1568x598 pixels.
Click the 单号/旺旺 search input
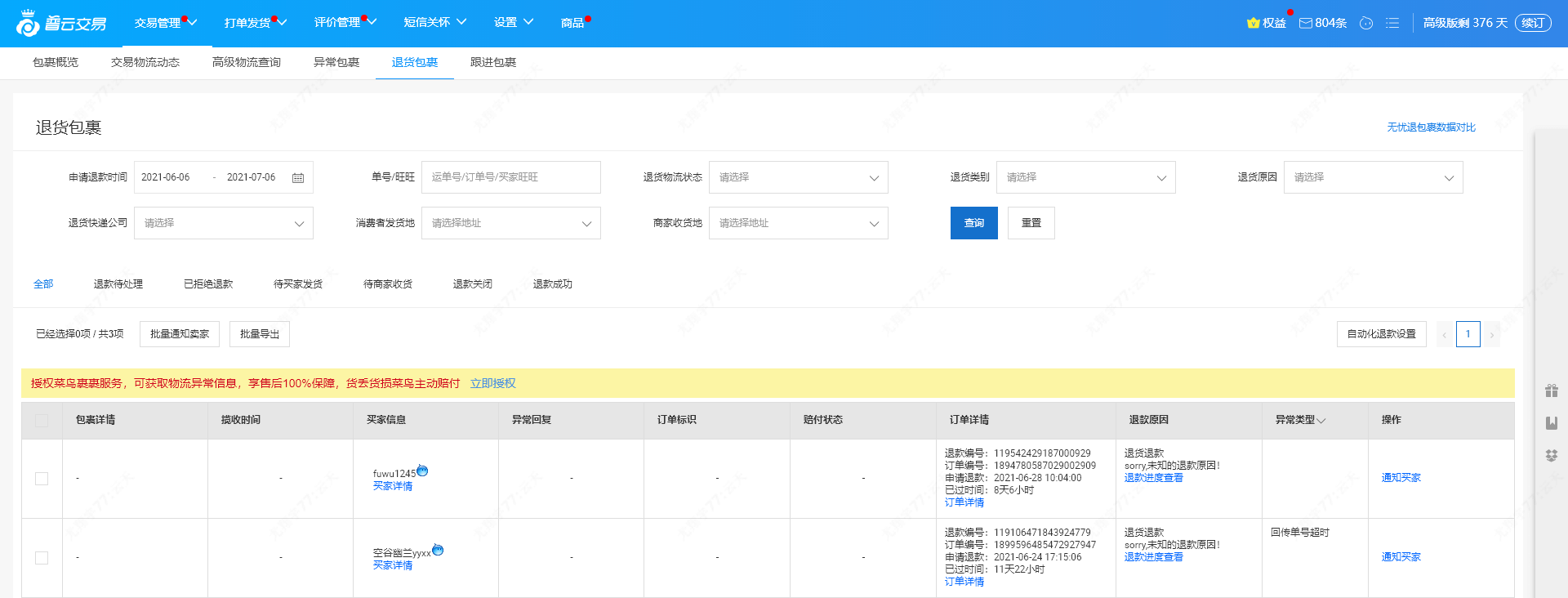[510, 177]
